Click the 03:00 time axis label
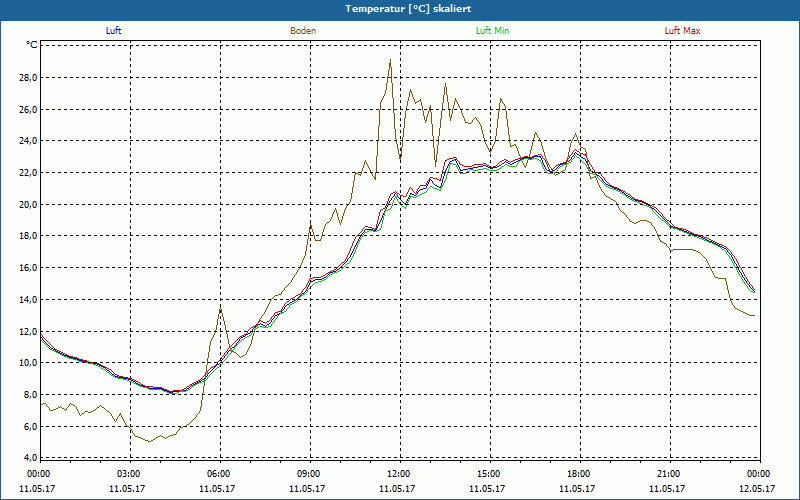This screenshot has height=500, width=800. (129, 474)
